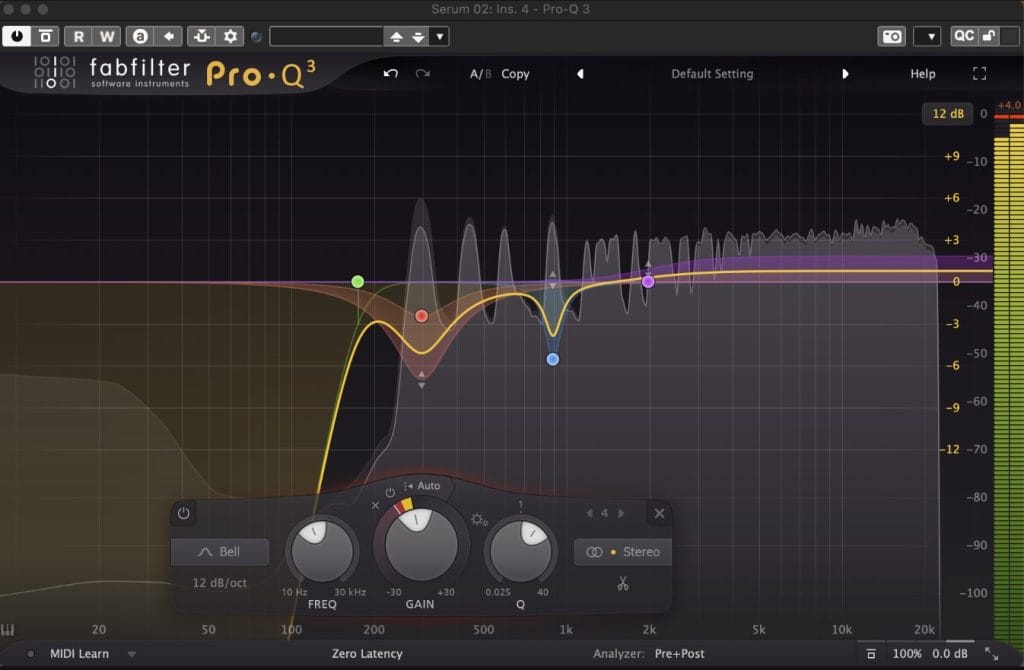The height and width of the screenshot is (670, 1024).
Task: Click the GAIN knob
Action: point(421,544)
